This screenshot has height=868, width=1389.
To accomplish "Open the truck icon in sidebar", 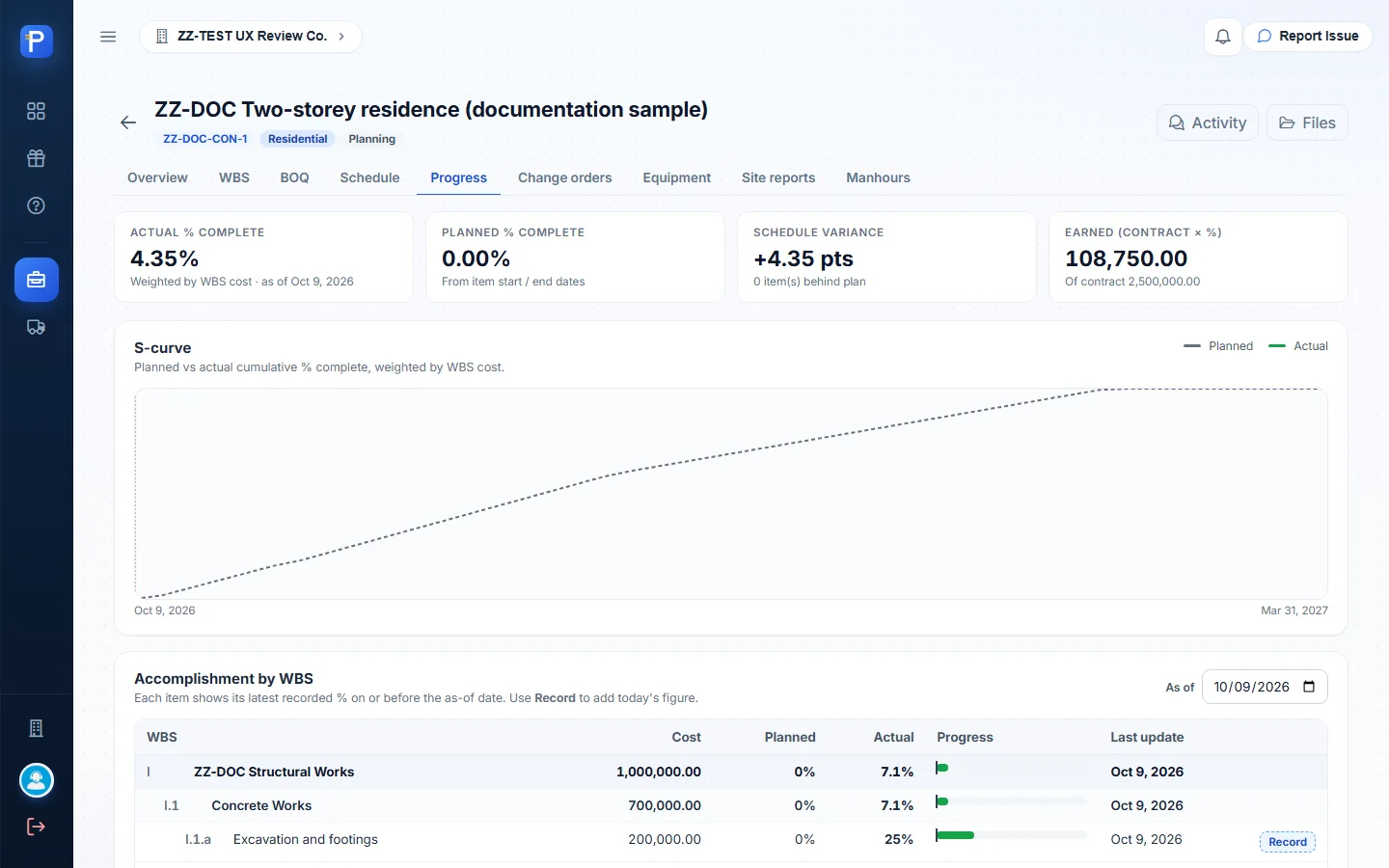I will [37, 327].
